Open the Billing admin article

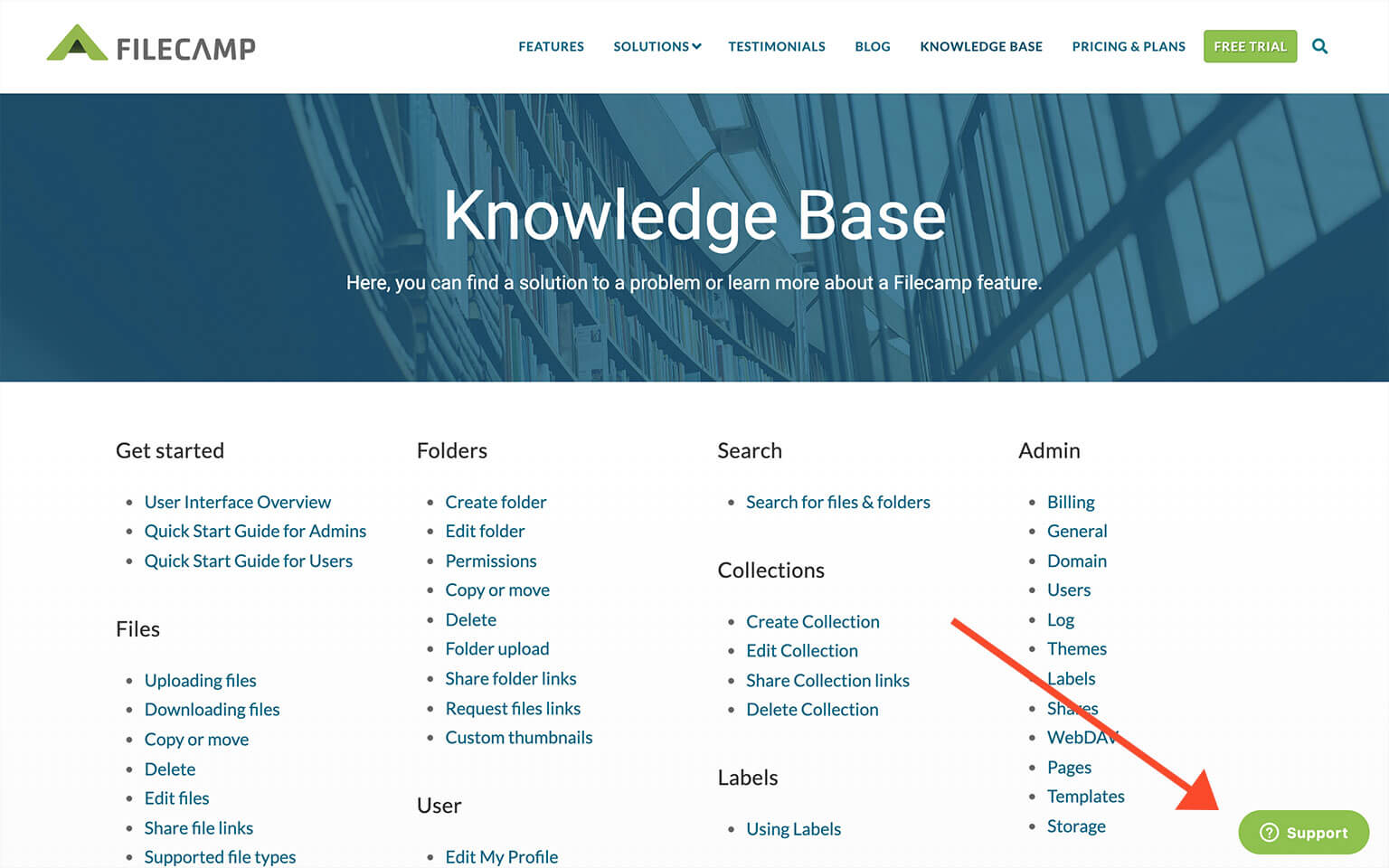[1071, 502]
